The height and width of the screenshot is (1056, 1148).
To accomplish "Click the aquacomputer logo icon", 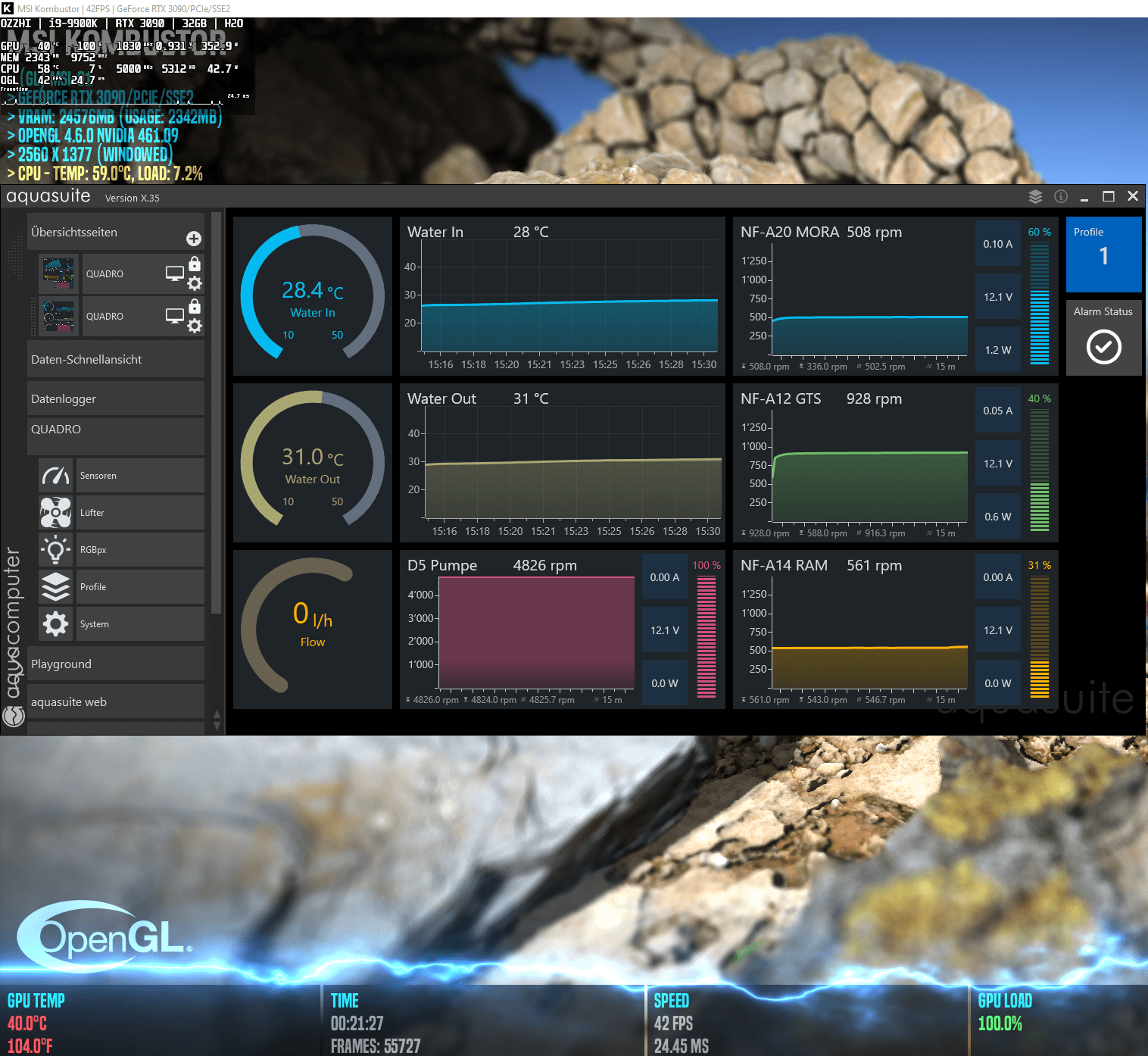I will [x=14, y=716].
